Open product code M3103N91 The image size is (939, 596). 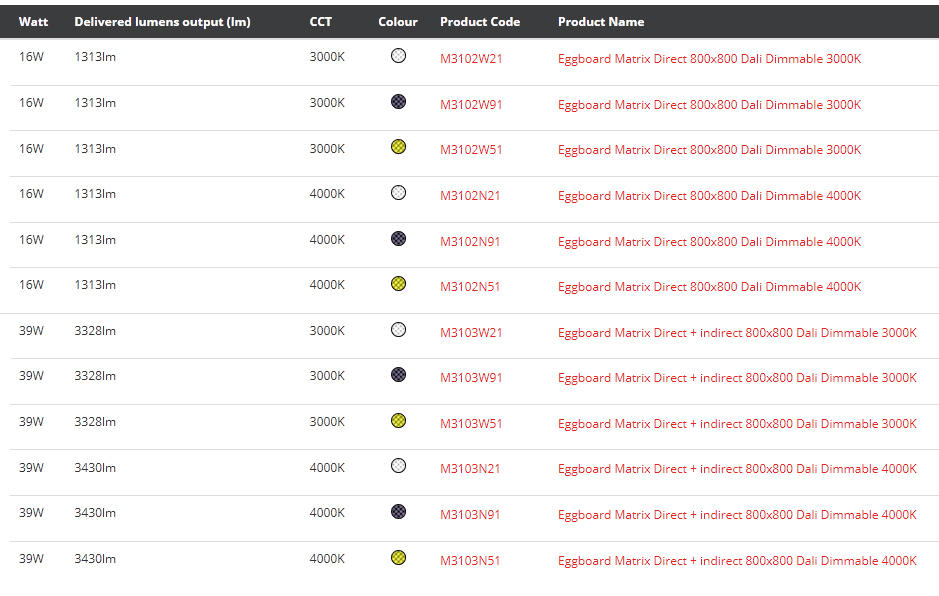point(470,515)
